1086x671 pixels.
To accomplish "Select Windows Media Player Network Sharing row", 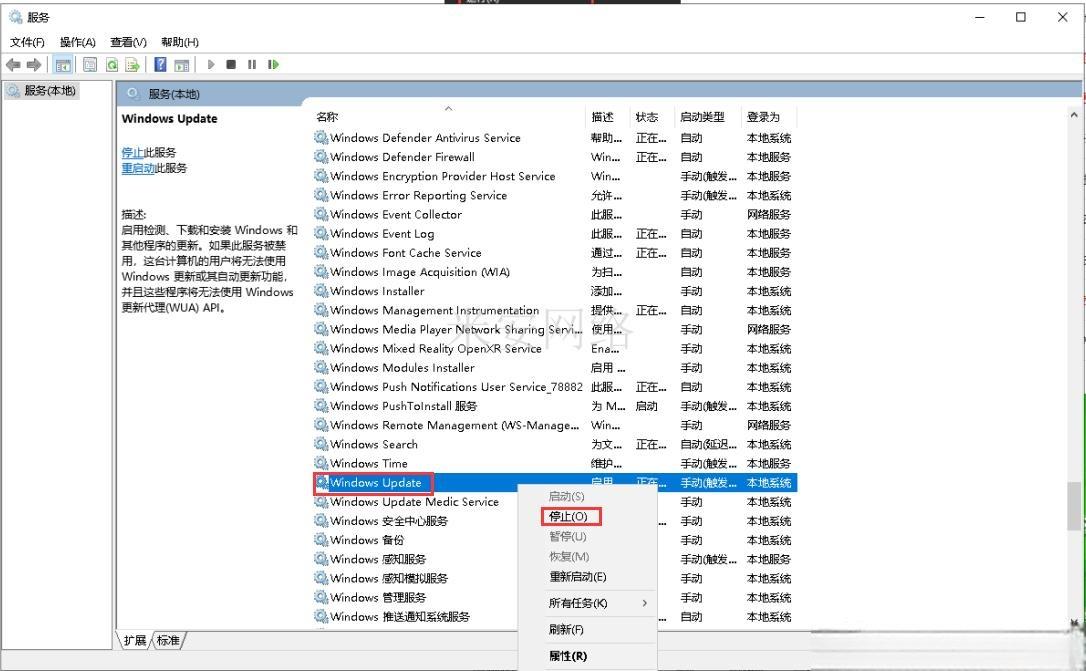I will (555, 330).
